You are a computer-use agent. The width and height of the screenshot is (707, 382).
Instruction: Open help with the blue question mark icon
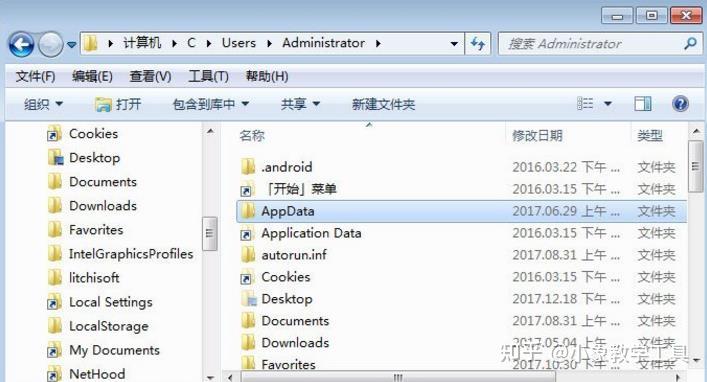(x=680, y=104)
